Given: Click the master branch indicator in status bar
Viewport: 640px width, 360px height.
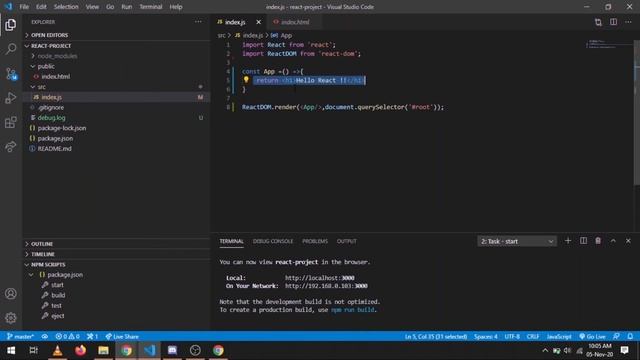Looking at the screenshot, I should coord(20,336).
